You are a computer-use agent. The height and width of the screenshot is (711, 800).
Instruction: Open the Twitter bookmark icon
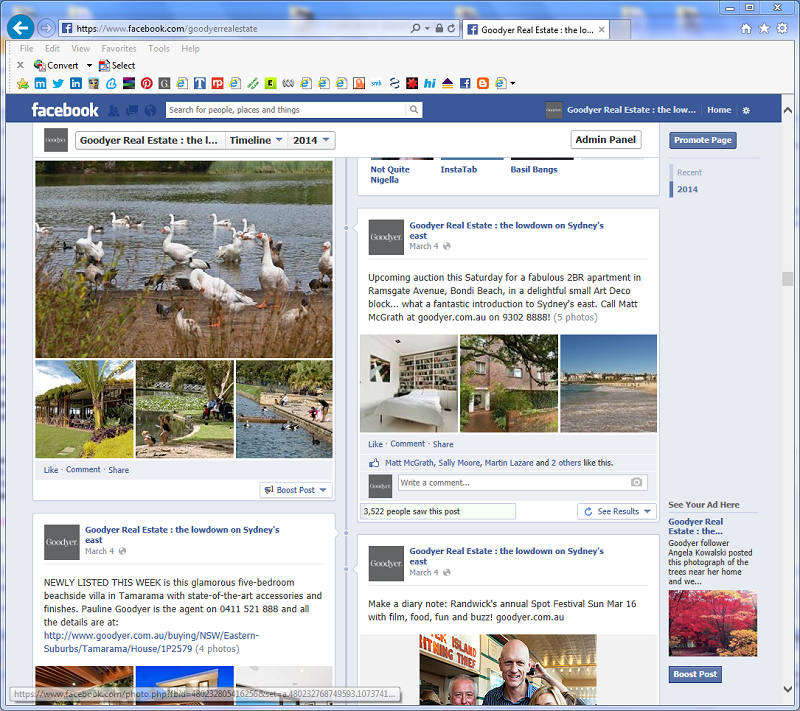point(58,83)
